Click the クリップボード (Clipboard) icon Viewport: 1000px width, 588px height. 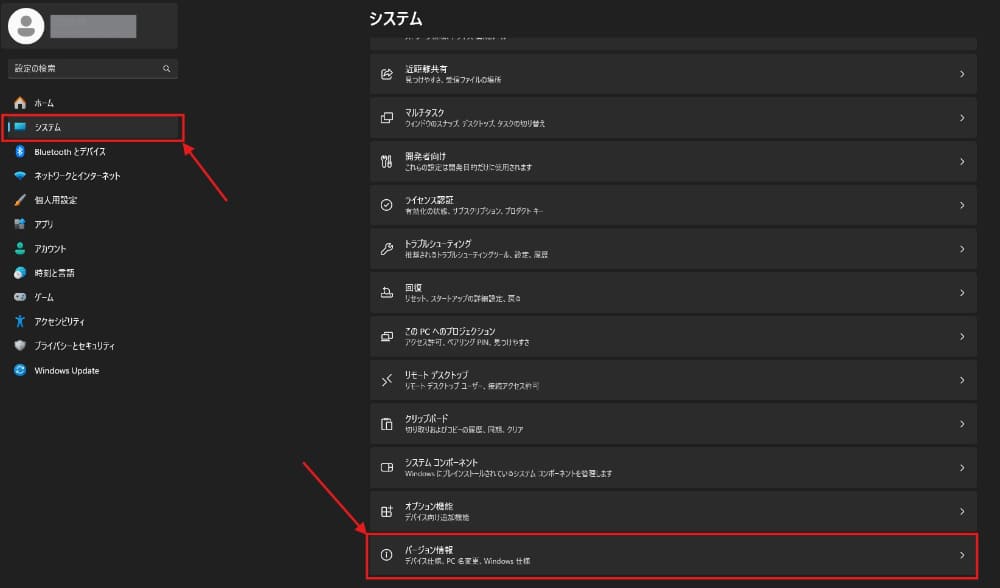click(x=386, y=423)
